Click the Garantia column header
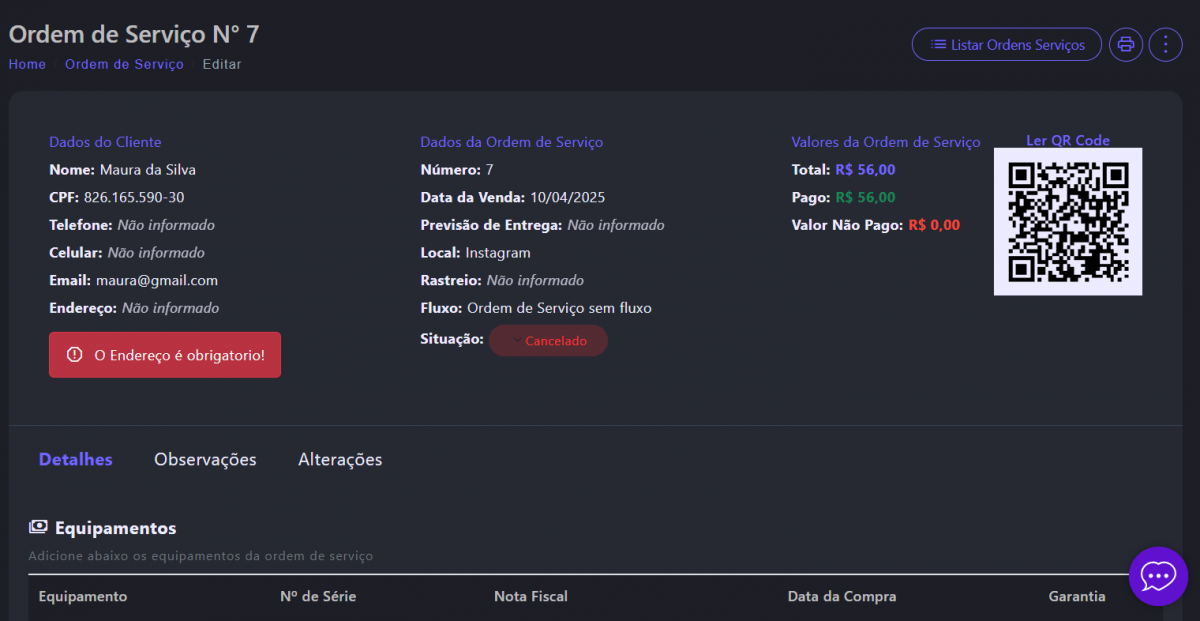The height and width of the screenshot is (621, 1200). (1077, 596)
